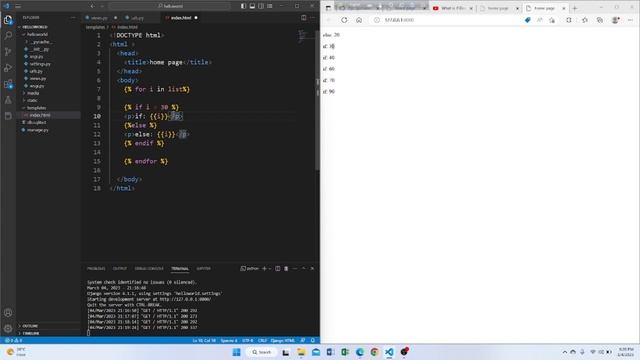
Task: Open the Extensions view
Action: point(8,84)
